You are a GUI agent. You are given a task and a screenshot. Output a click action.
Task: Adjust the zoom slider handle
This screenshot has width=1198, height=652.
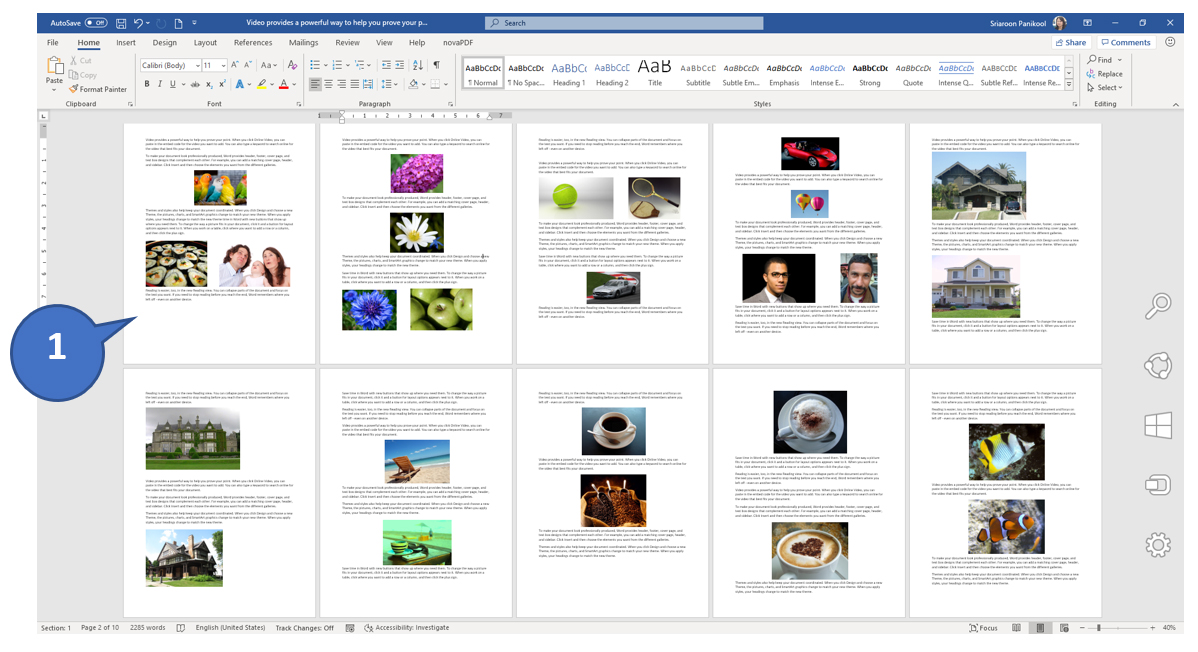(1099, 628)
